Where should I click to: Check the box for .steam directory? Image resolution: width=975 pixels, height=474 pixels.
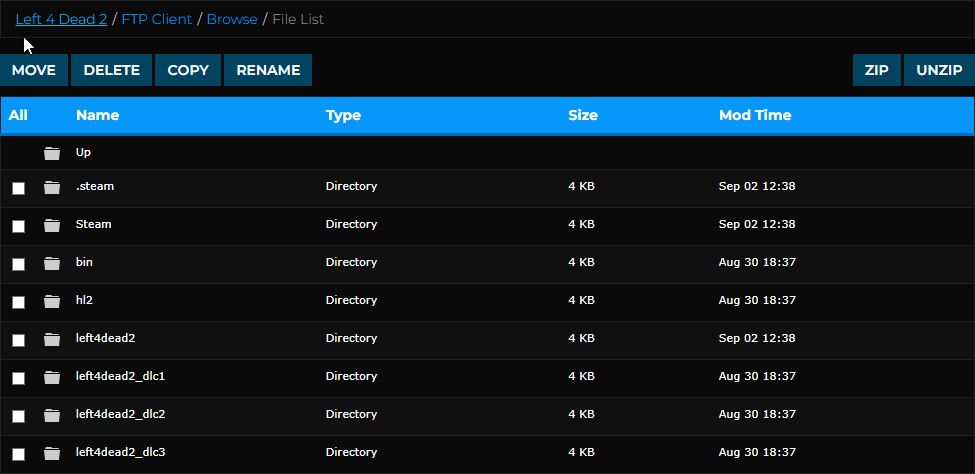pyautogui.click(x=18, y=188)
